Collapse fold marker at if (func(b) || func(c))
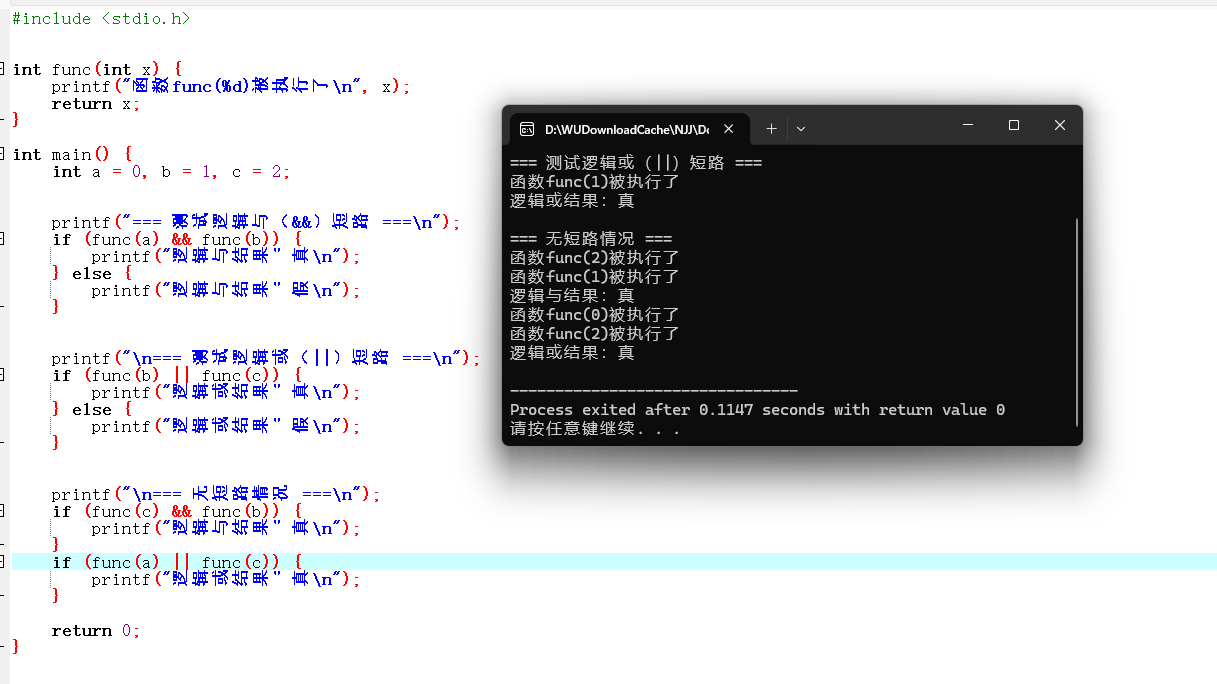 2,375
